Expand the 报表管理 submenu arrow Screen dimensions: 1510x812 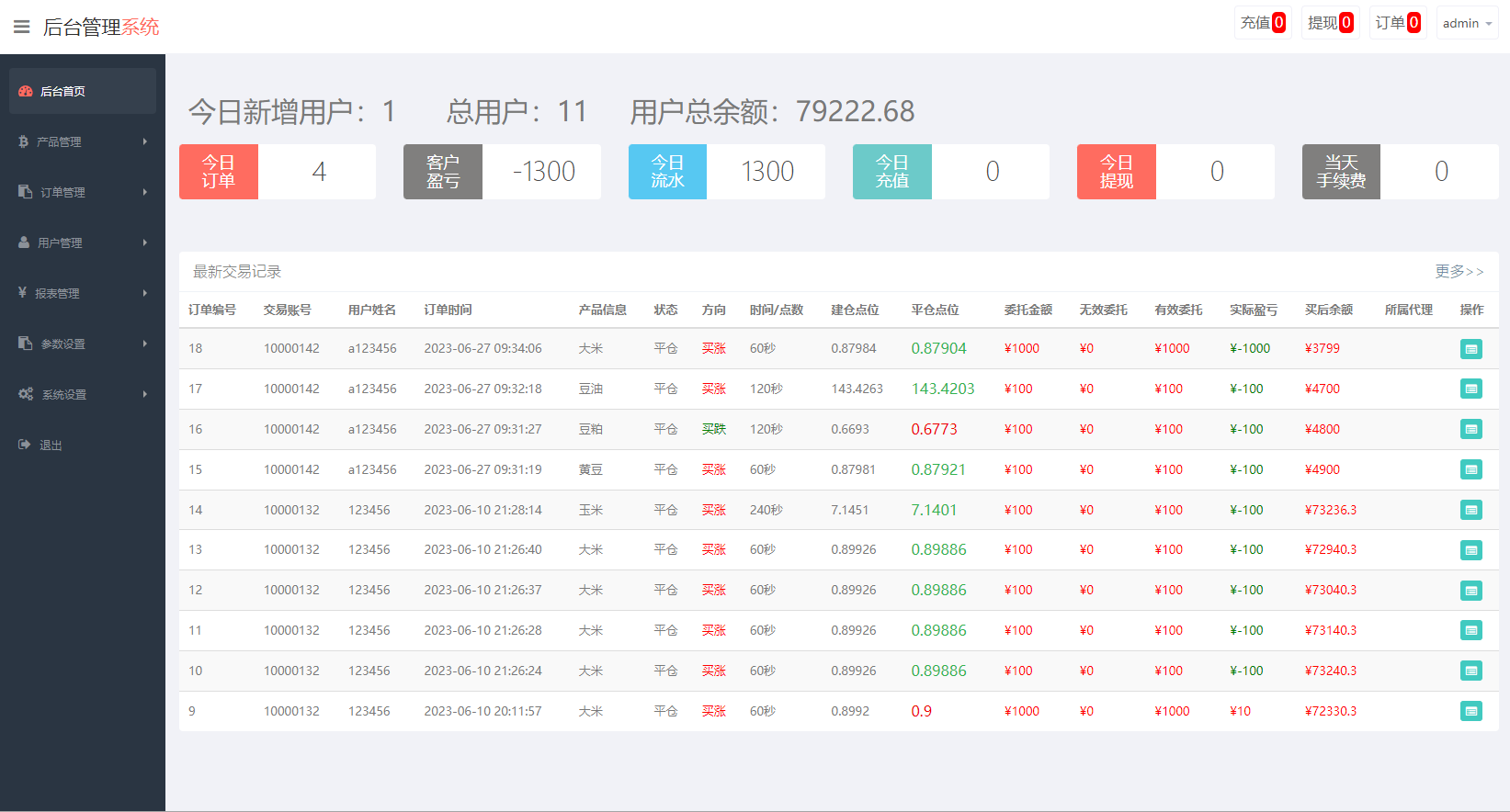tap(145, 293)
